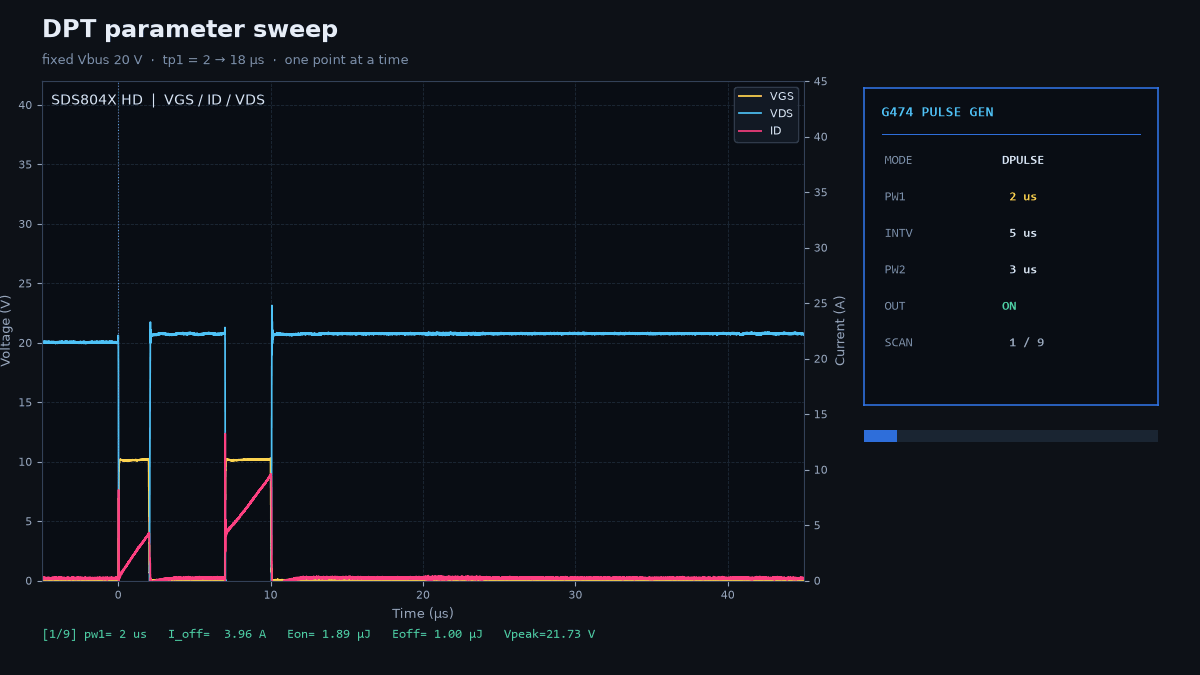This screenshot has height=675, width=1200.
Task: Click the I_off= 3.96 A readout
Action: tap(217, 635)
